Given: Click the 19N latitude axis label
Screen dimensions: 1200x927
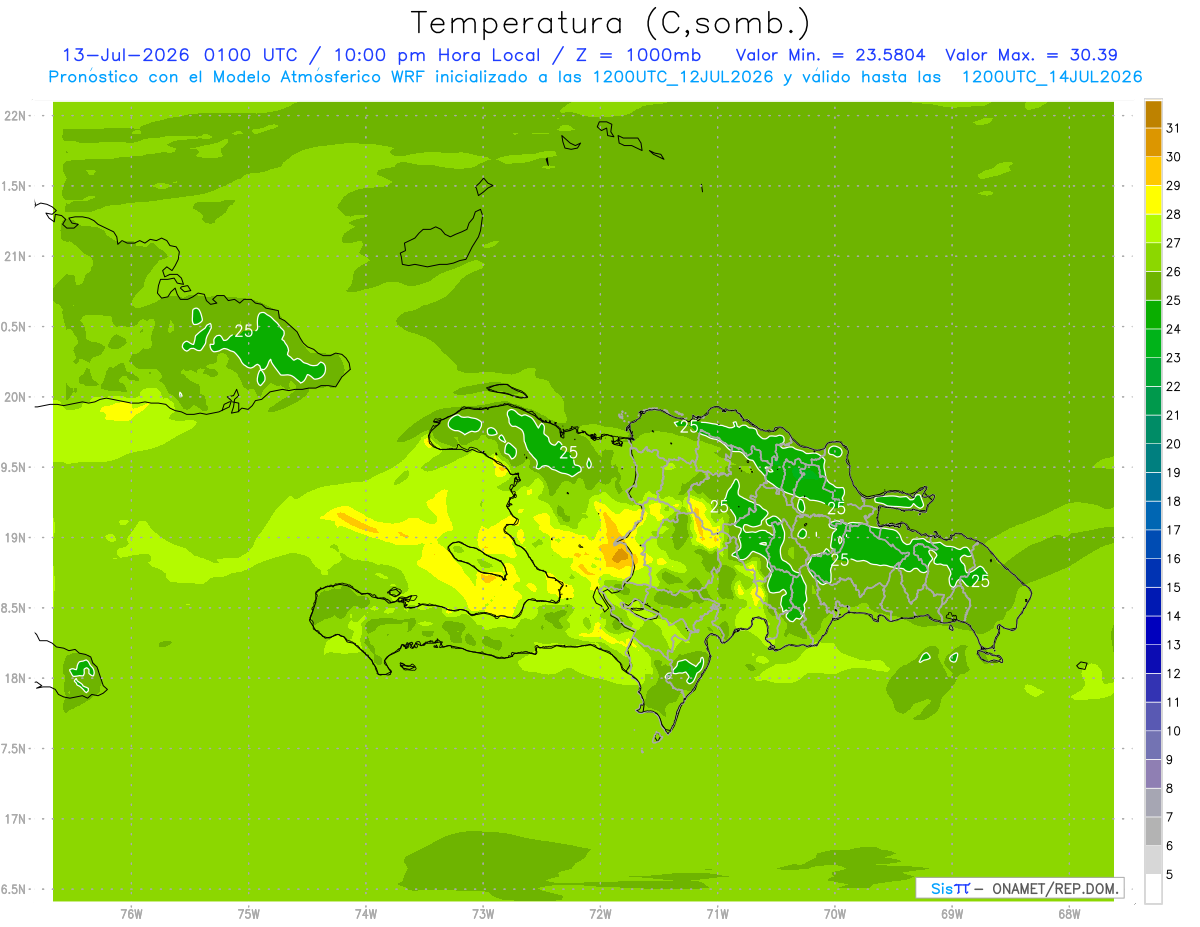Looking at the screenshot, I should [16, 537].
